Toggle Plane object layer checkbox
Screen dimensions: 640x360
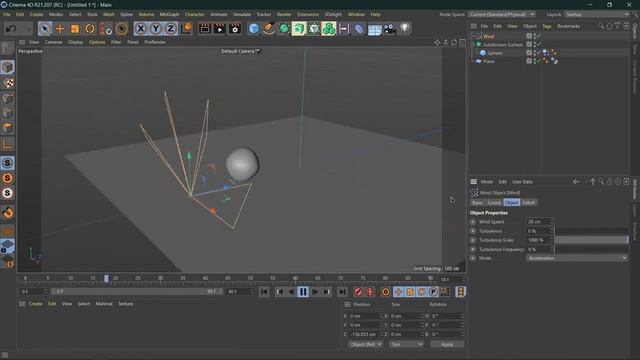click(x=529, y=61)
